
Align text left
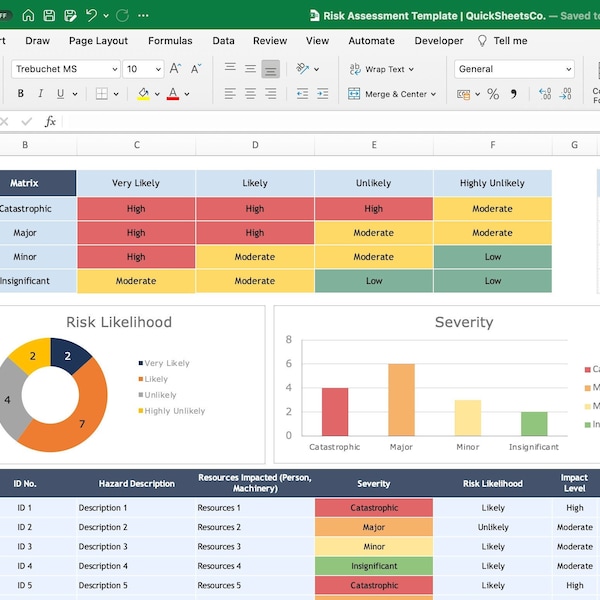tap(230, 93)
